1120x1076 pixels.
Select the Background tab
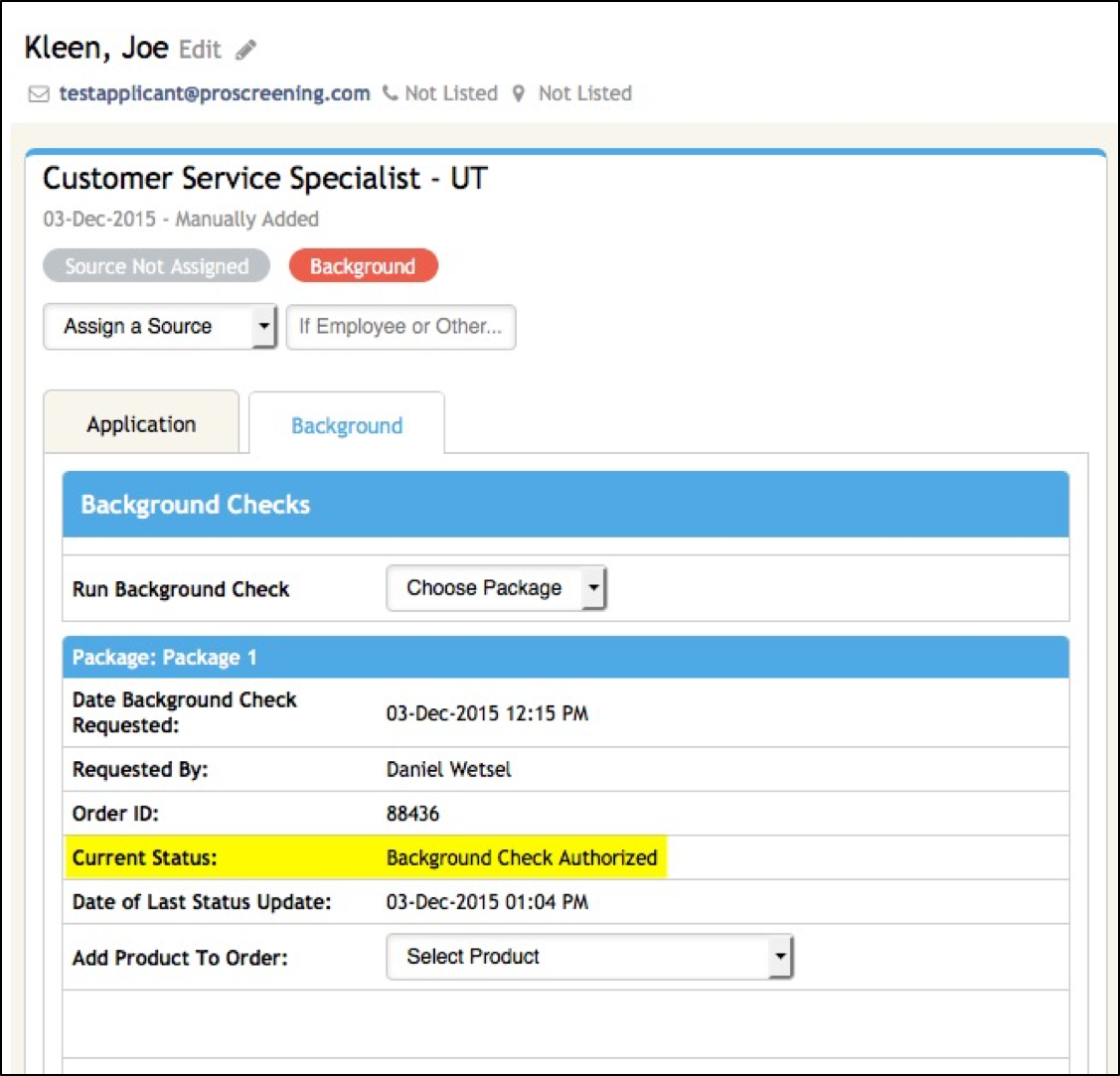pyautogui.click(x=346, y=426)
